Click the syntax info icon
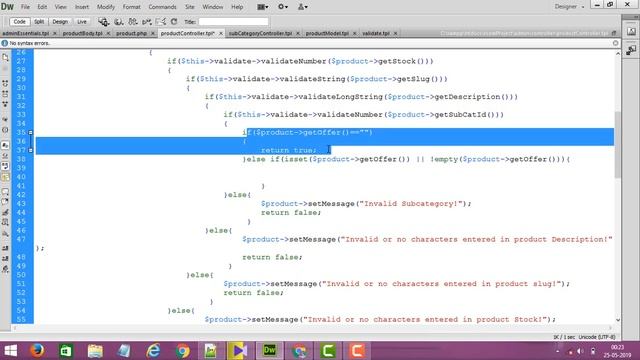 [4, 43]
